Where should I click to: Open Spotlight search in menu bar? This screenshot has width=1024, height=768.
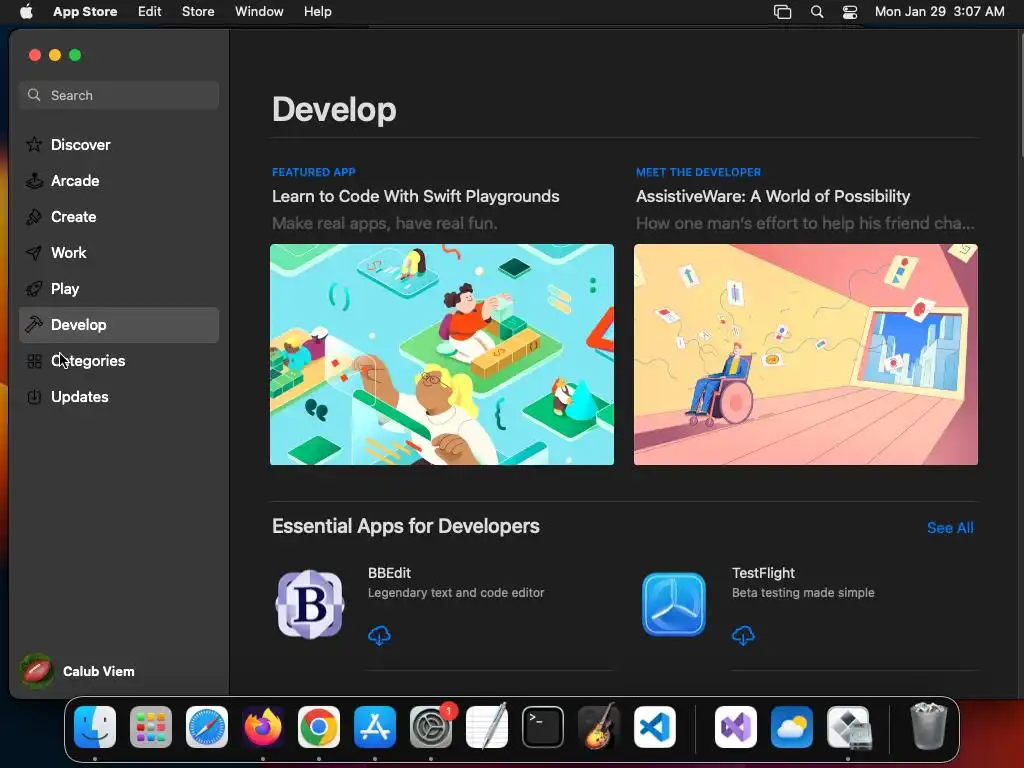[x=816, y=11]
